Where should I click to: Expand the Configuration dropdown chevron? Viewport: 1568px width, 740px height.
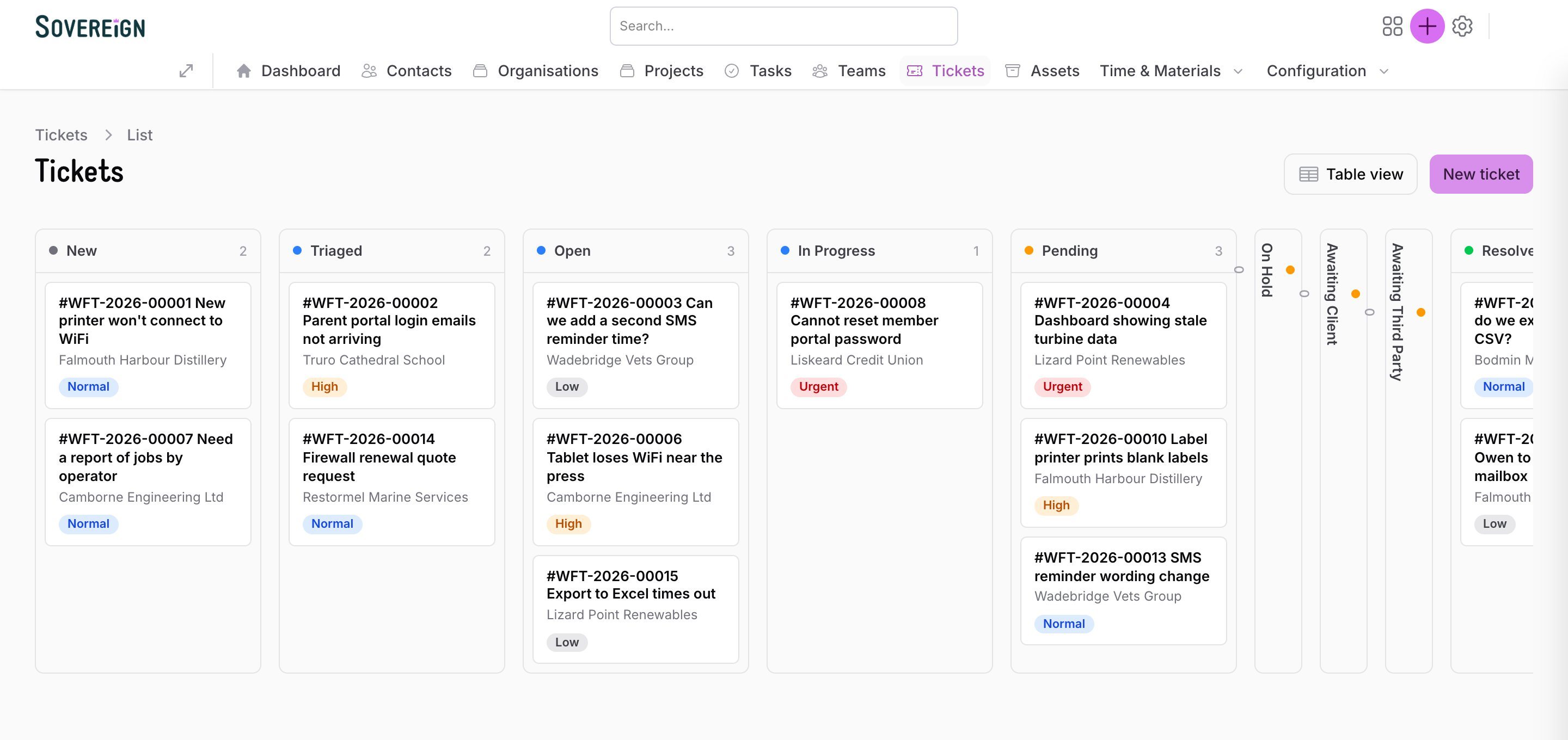click(1383, 72)
